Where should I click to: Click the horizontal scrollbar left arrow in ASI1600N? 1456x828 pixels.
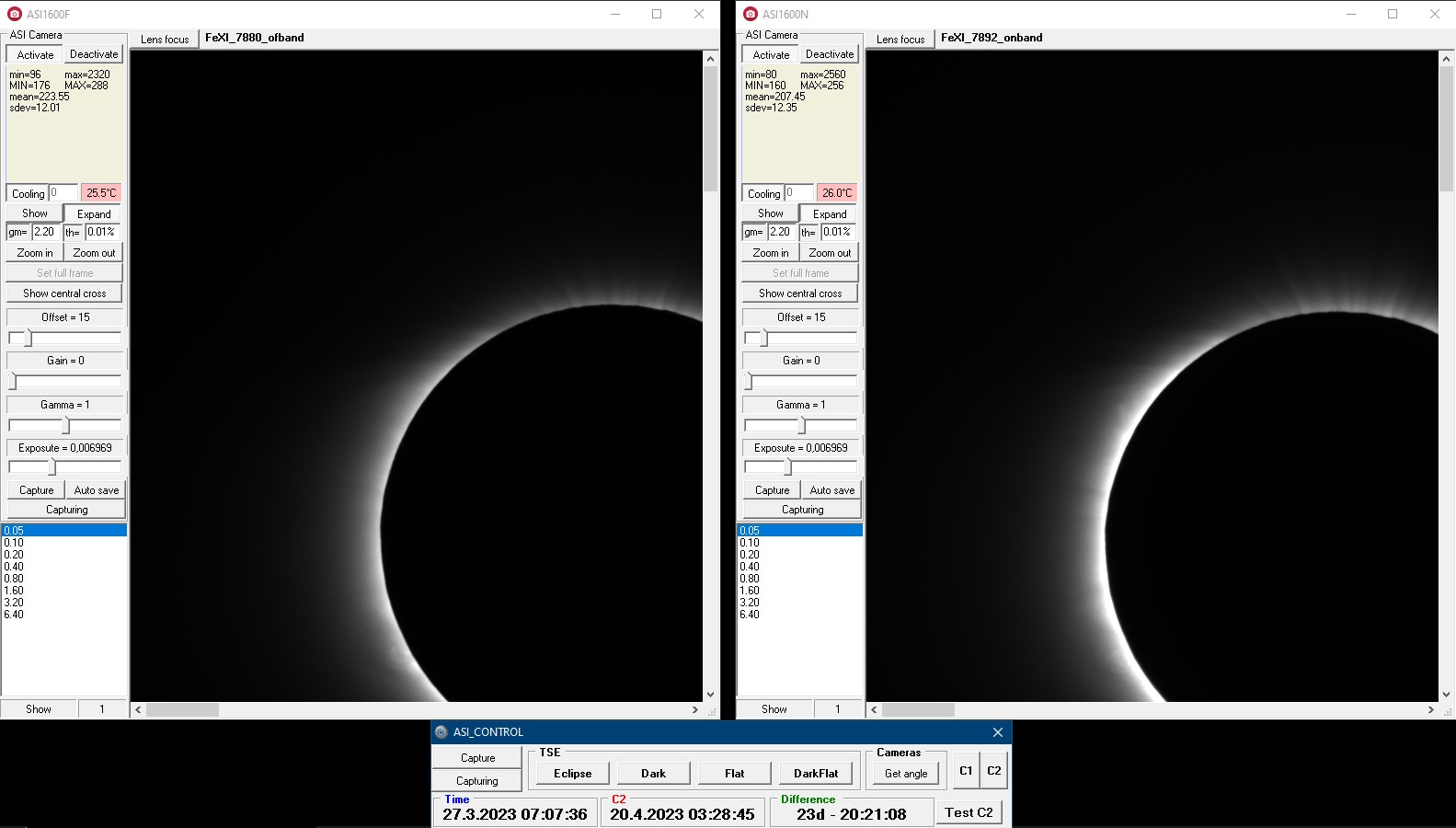[x=874, y=710]
